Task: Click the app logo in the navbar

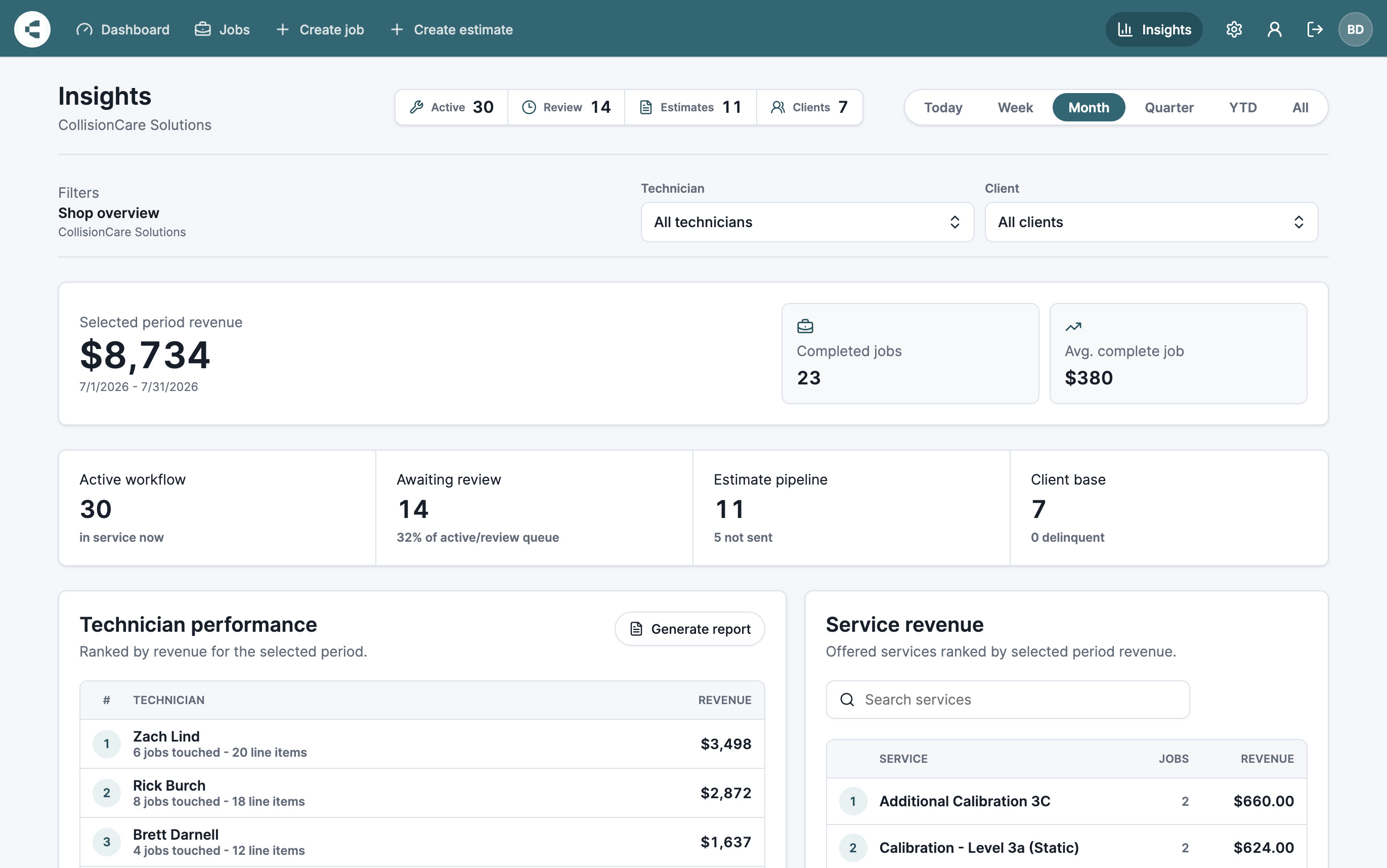Action: 32,29
